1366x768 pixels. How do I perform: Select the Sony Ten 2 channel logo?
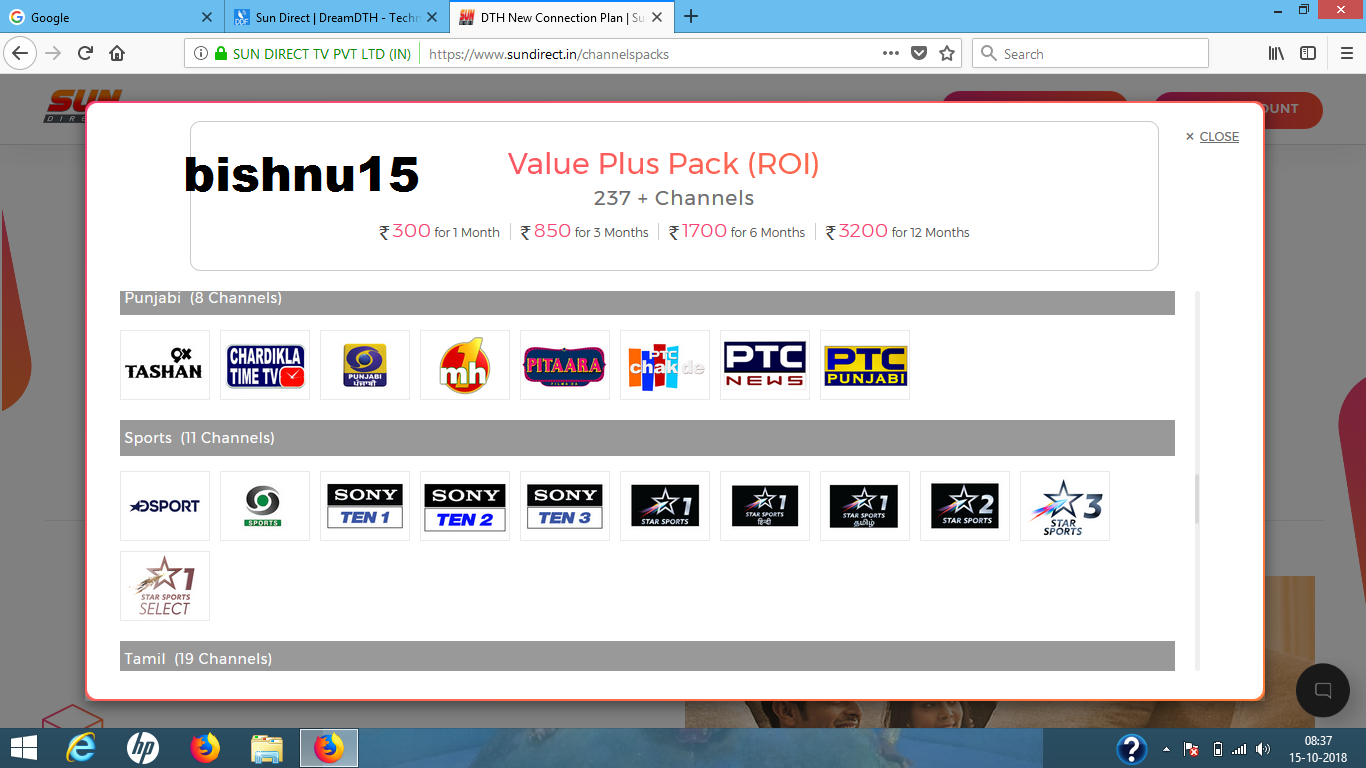coord(465,506)
